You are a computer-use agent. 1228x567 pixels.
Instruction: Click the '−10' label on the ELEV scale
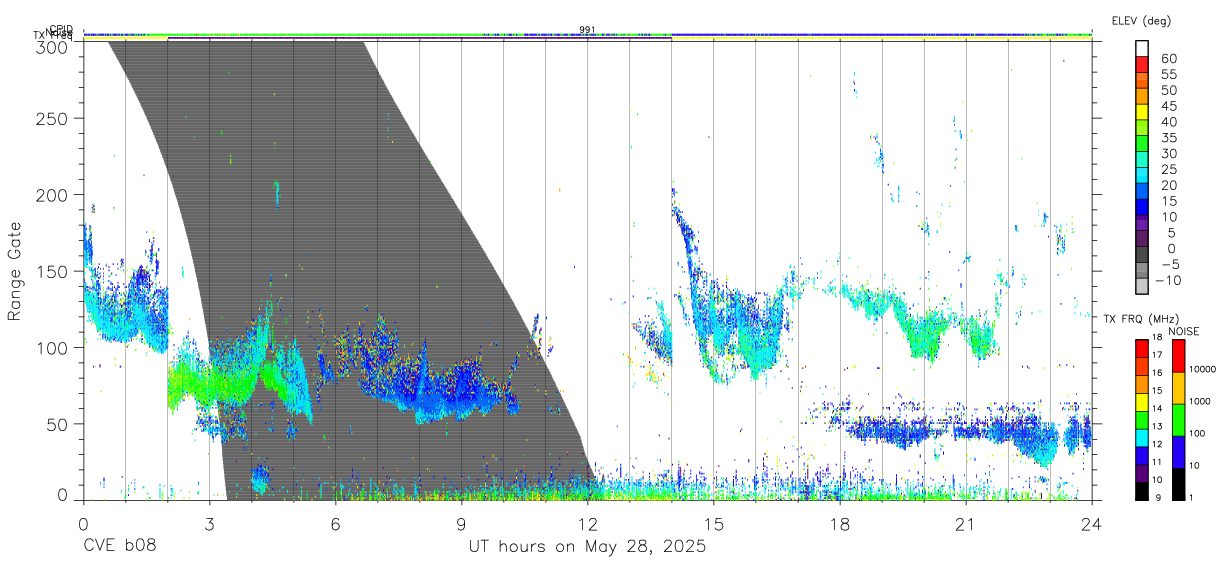[1168, 280]
